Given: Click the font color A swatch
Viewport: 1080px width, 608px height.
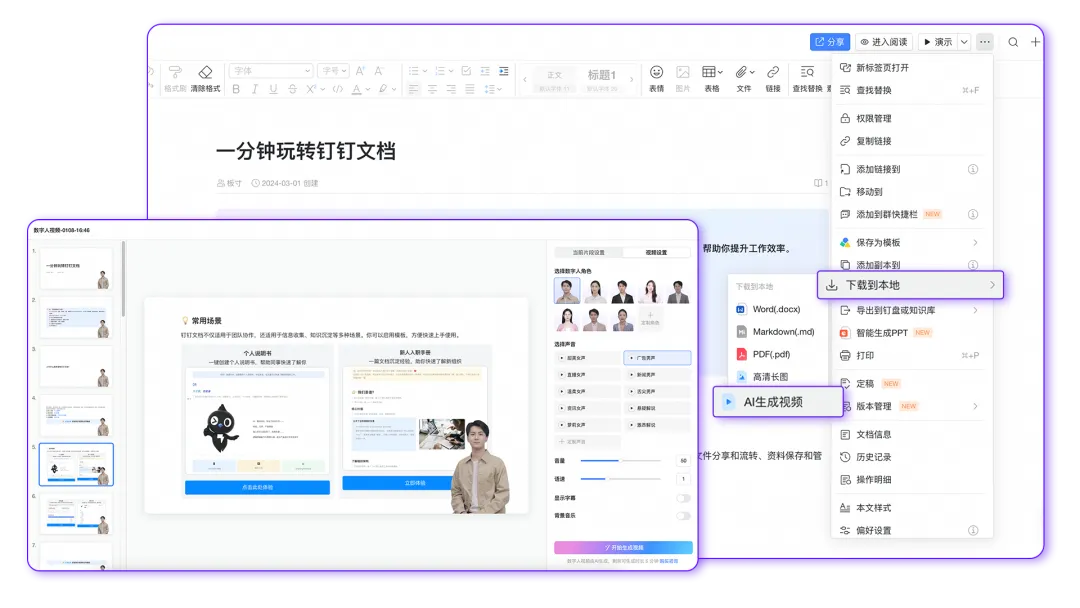Looking at the screenshot, I should (356, 89).
